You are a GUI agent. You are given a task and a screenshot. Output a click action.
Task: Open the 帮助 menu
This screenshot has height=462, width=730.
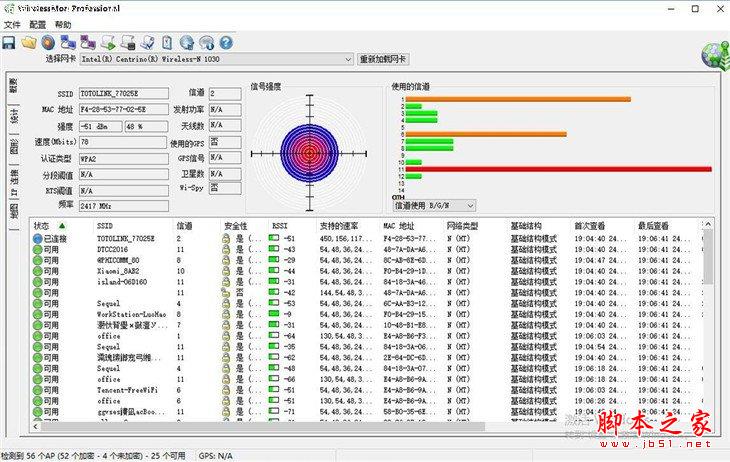[63, 25]
